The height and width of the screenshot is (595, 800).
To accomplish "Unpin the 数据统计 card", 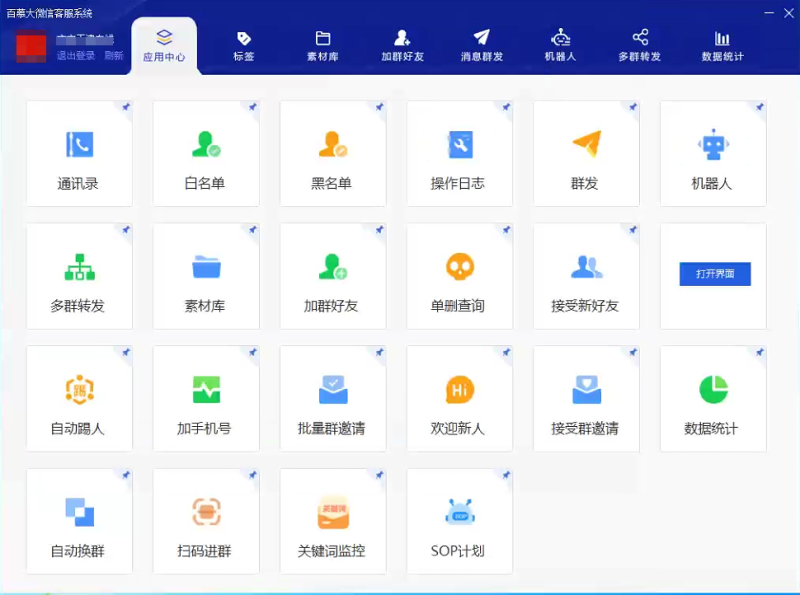I will tap(759, 352).
